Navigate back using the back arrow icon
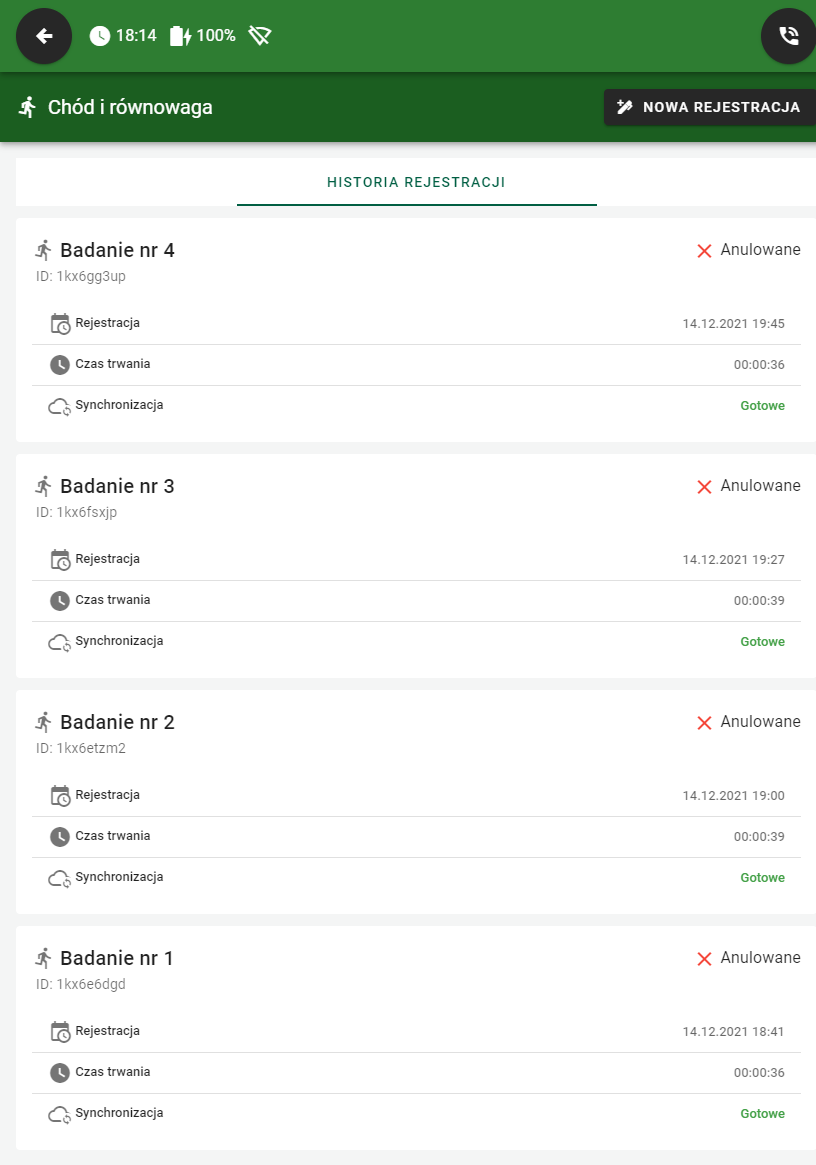 (43, 36)
